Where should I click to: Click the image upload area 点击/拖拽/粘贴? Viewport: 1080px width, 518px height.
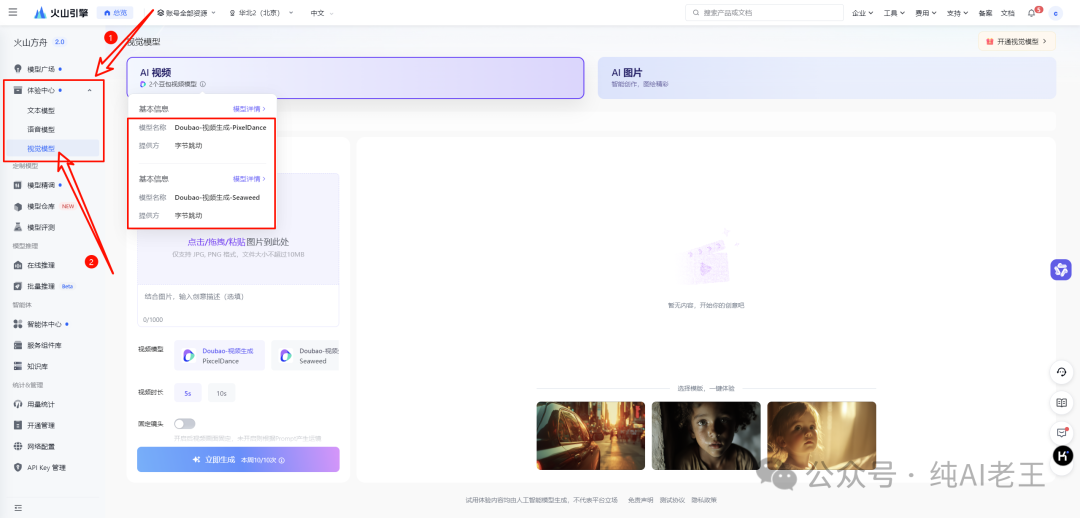238,229
